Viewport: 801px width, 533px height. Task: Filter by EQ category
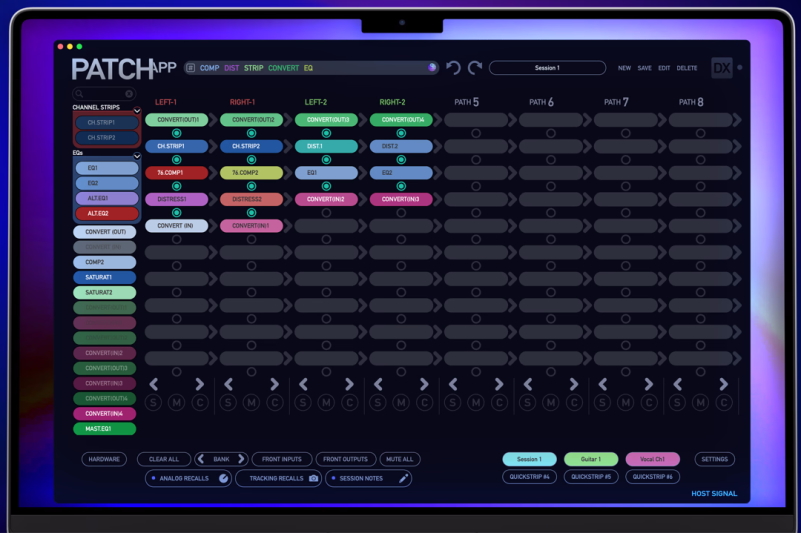pyautogui.click(x=308, y=67)
